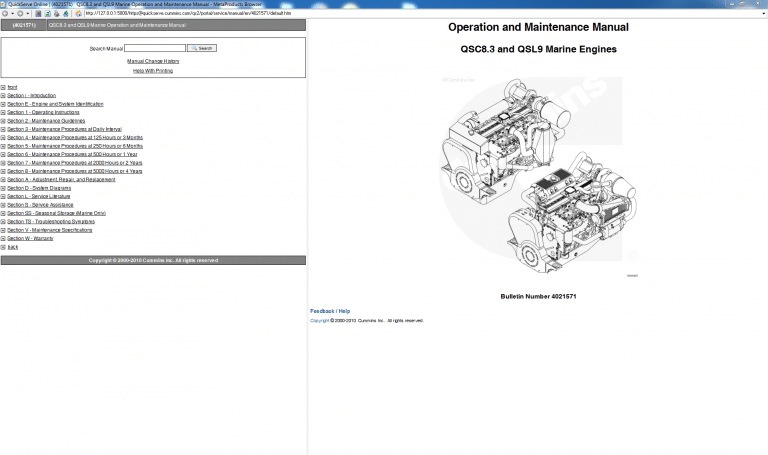Viewport: 768px width, 455px height.
Task: Expand Section TS - Troubleshooting Symptoms node
Action: click(x=3, y=221)
